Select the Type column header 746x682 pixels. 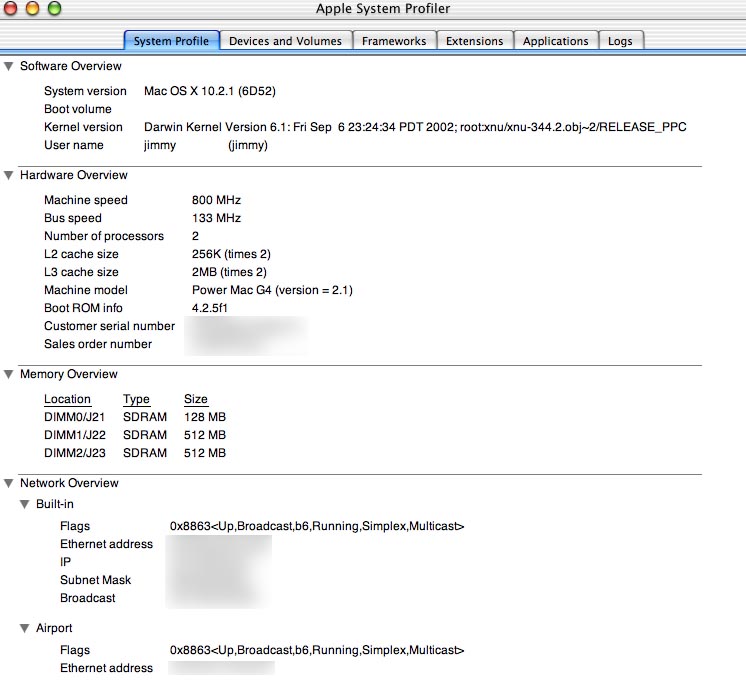tap(137, 399)
